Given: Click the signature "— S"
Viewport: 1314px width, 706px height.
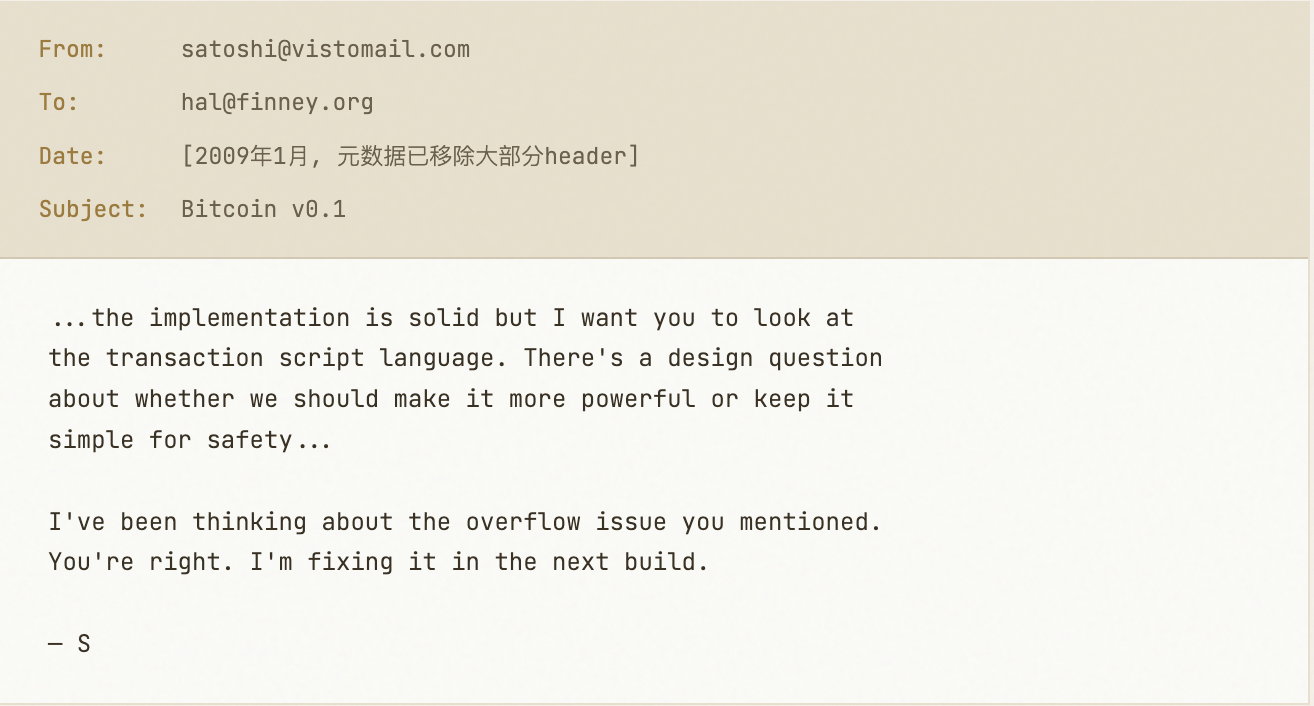Looking at the screenshot, I should pyautogui.click(x=70, y=643).
